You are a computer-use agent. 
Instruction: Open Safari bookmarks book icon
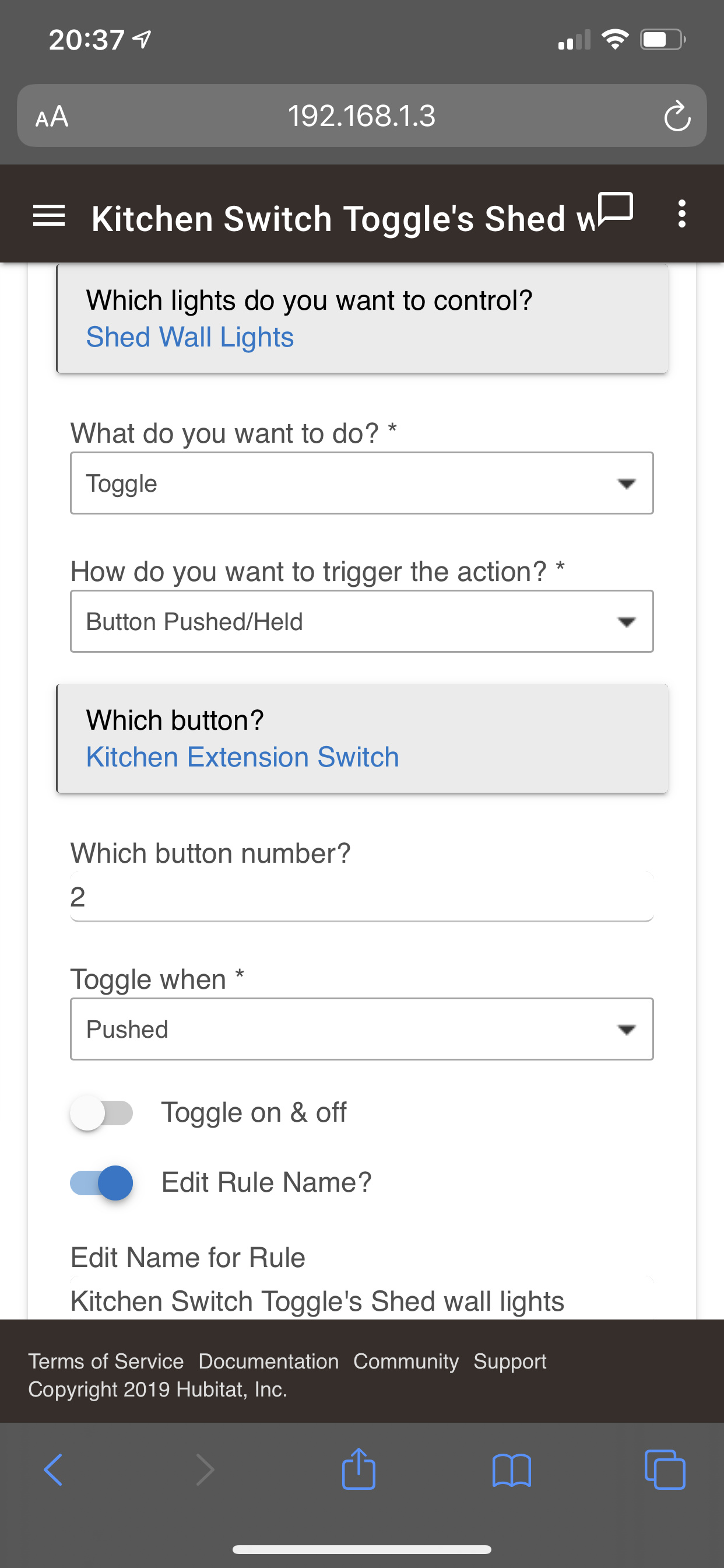point(512,1471)
